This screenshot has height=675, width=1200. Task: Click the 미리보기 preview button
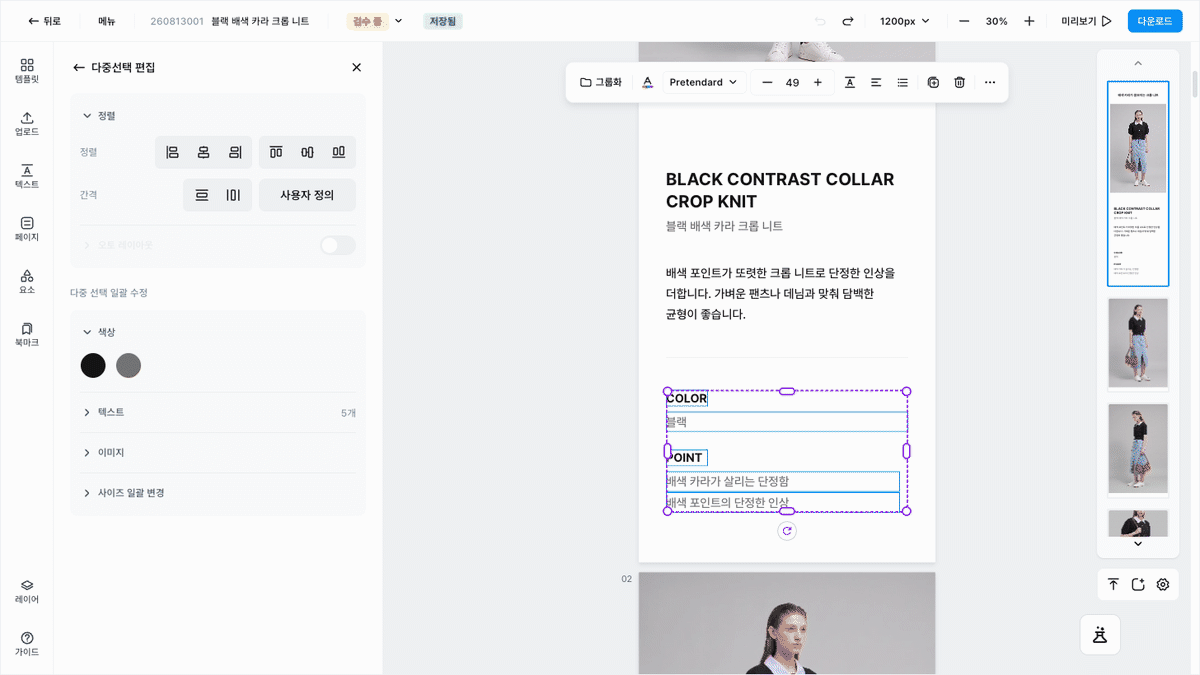pos(1086,21)
